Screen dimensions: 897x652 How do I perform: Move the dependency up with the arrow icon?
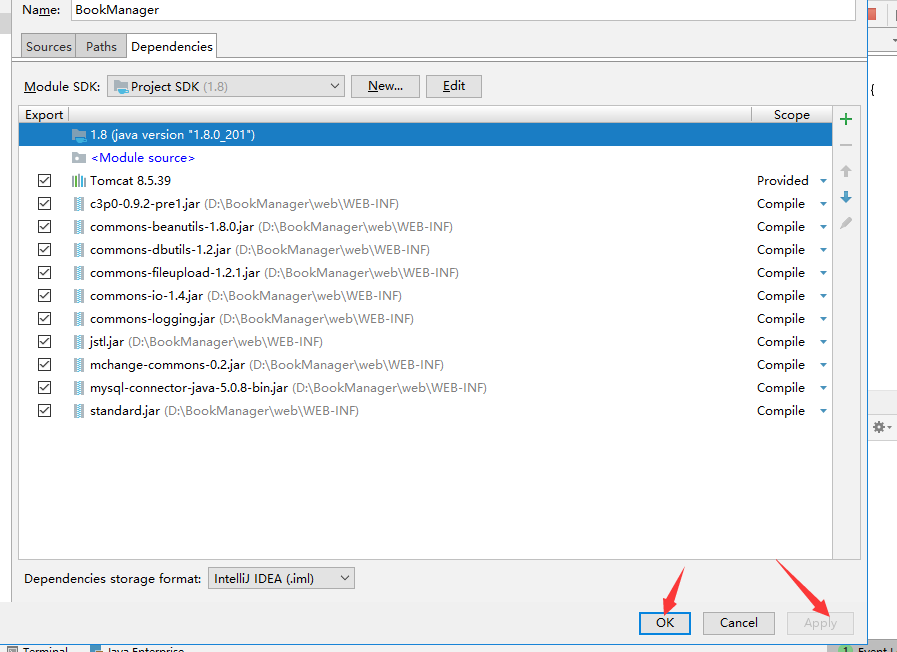(846, 171)
